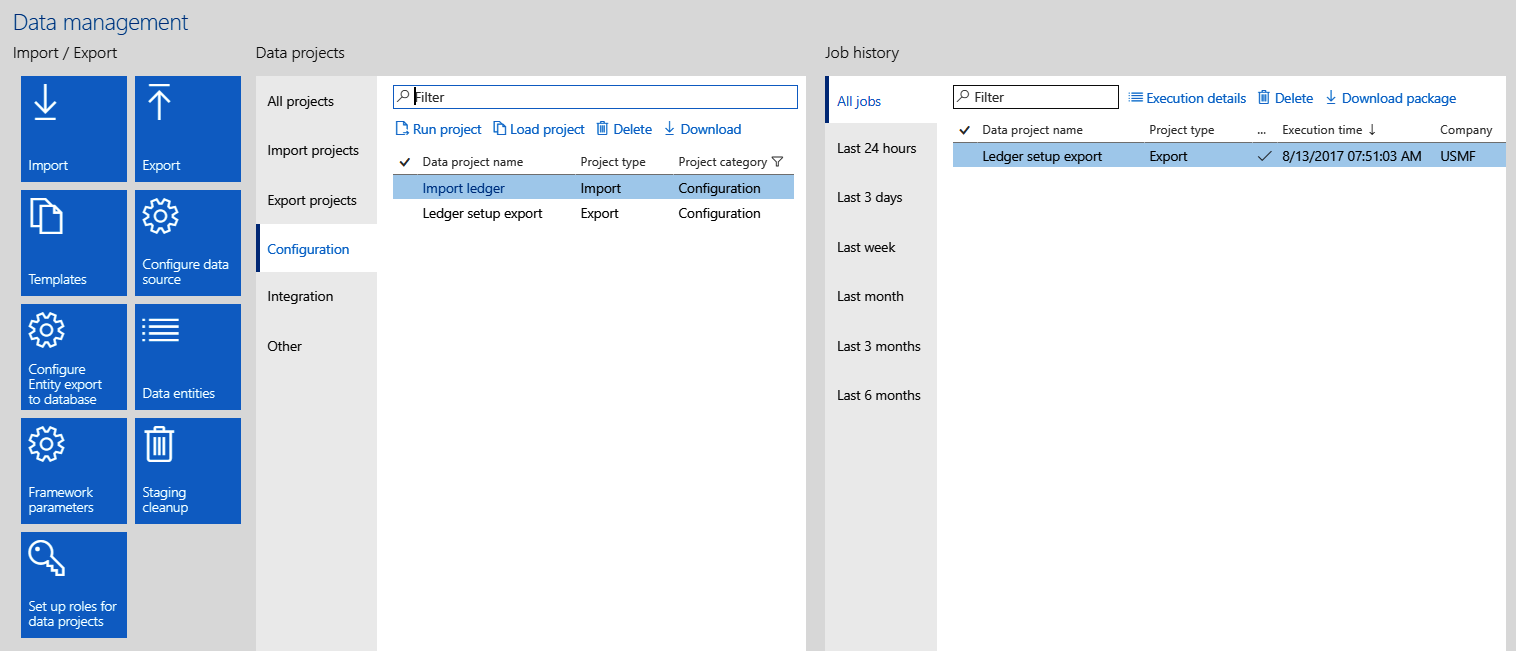Switch to the Import projects tab
Screen dimensions: 1516x651
[x=313, y=151]
